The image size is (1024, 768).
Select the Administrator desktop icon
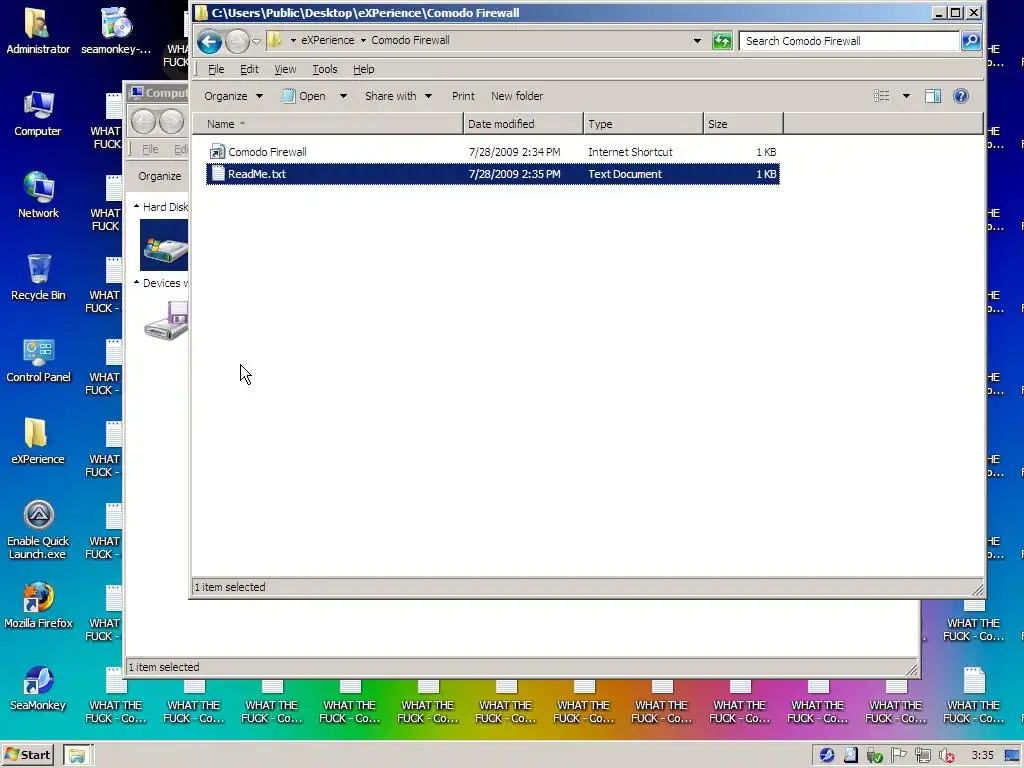click(38, 31)
